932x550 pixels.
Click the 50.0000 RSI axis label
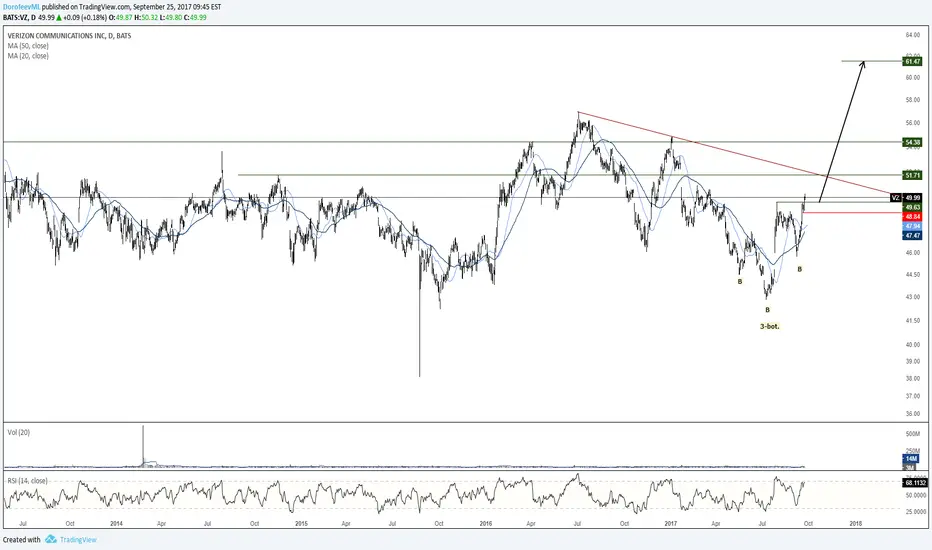[x=915, y=495]
